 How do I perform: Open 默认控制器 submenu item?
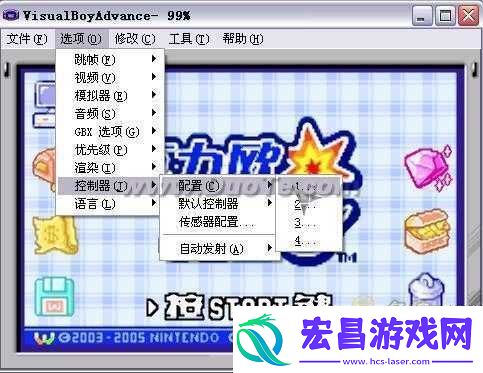pos(219,203)
